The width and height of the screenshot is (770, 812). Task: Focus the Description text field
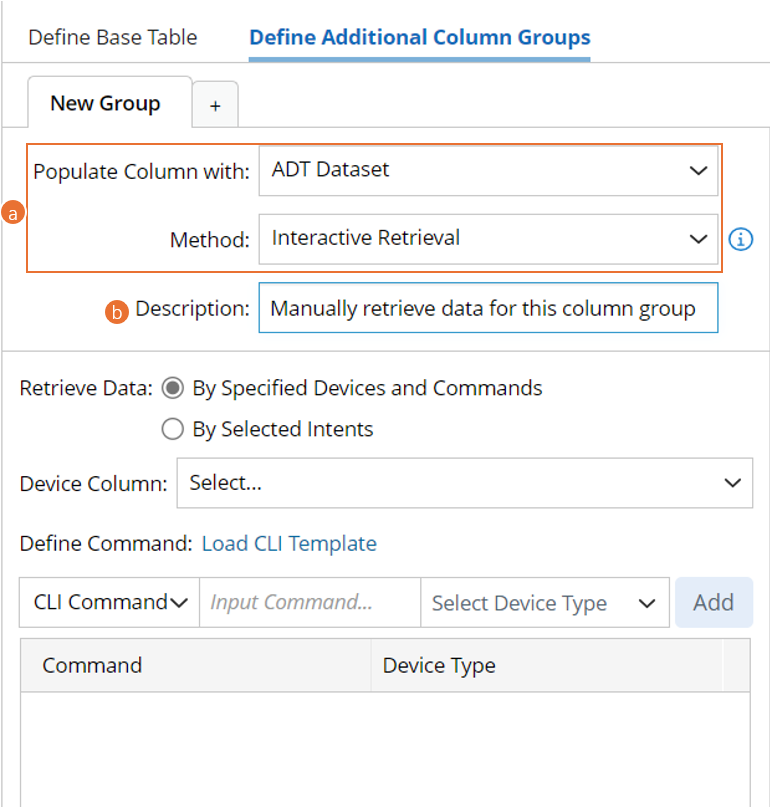[487, 308]
